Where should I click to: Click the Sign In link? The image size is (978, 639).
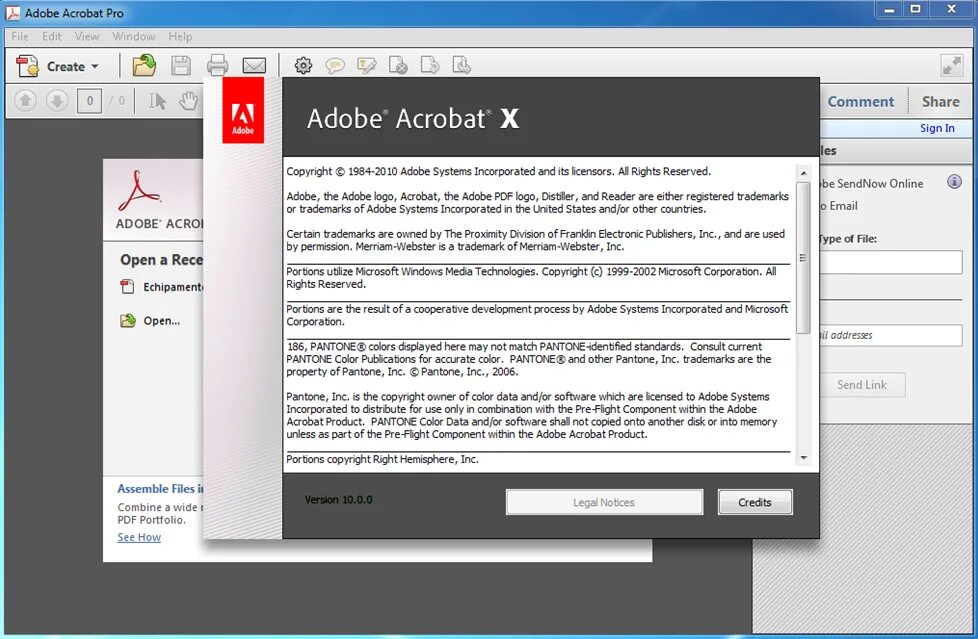(x=937, y=128)
